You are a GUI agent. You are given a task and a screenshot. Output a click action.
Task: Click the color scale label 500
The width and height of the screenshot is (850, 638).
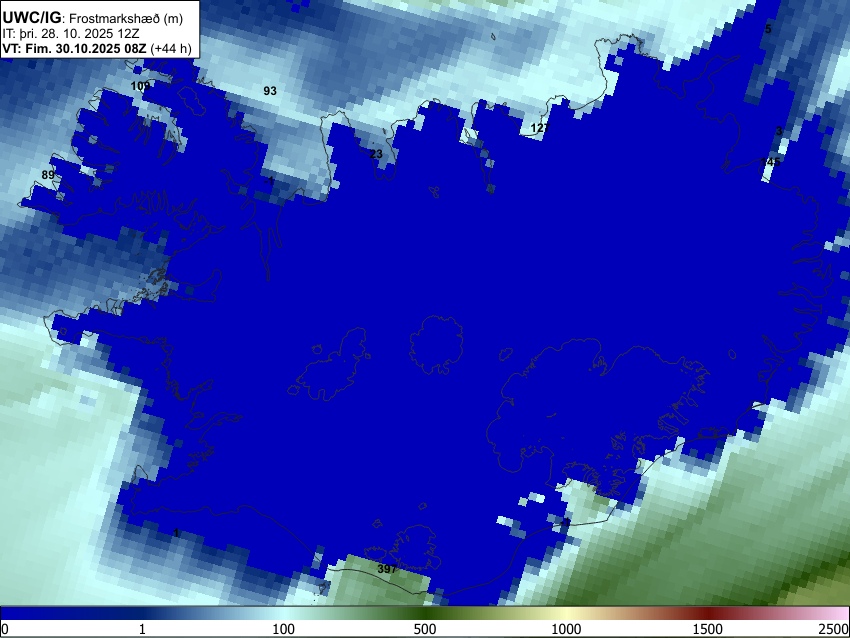click(x=424, y=629)
